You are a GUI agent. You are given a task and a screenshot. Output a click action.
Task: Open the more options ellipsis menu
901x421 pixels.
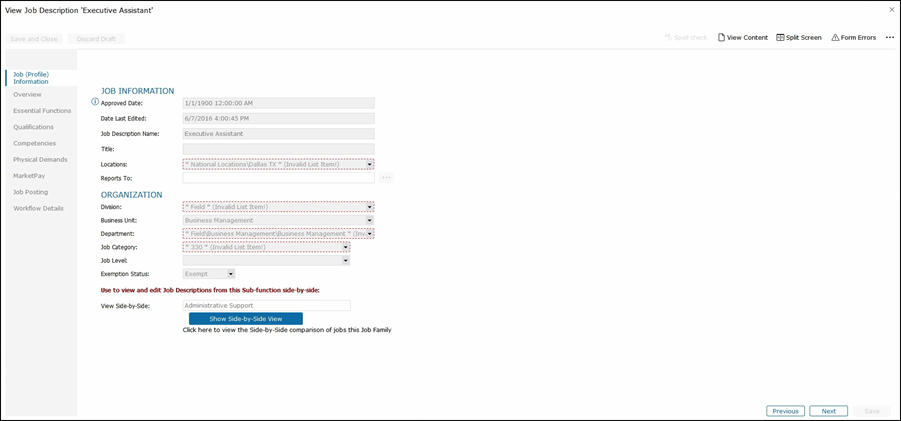pos(889,38)
